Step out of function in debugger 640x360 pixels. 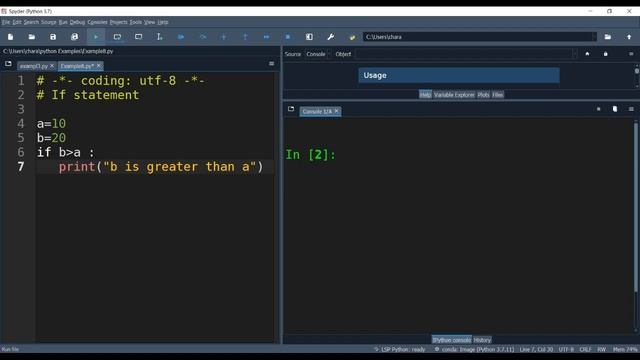(245, 37)
